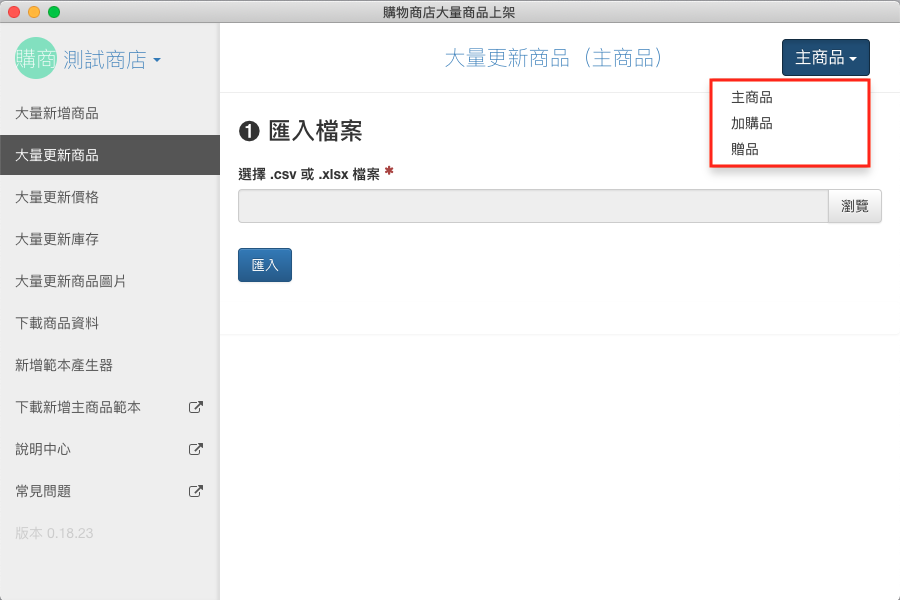Click external-link icon beside 下載新增主商品範本
900x600 pixels.
(x=196, y=407)
